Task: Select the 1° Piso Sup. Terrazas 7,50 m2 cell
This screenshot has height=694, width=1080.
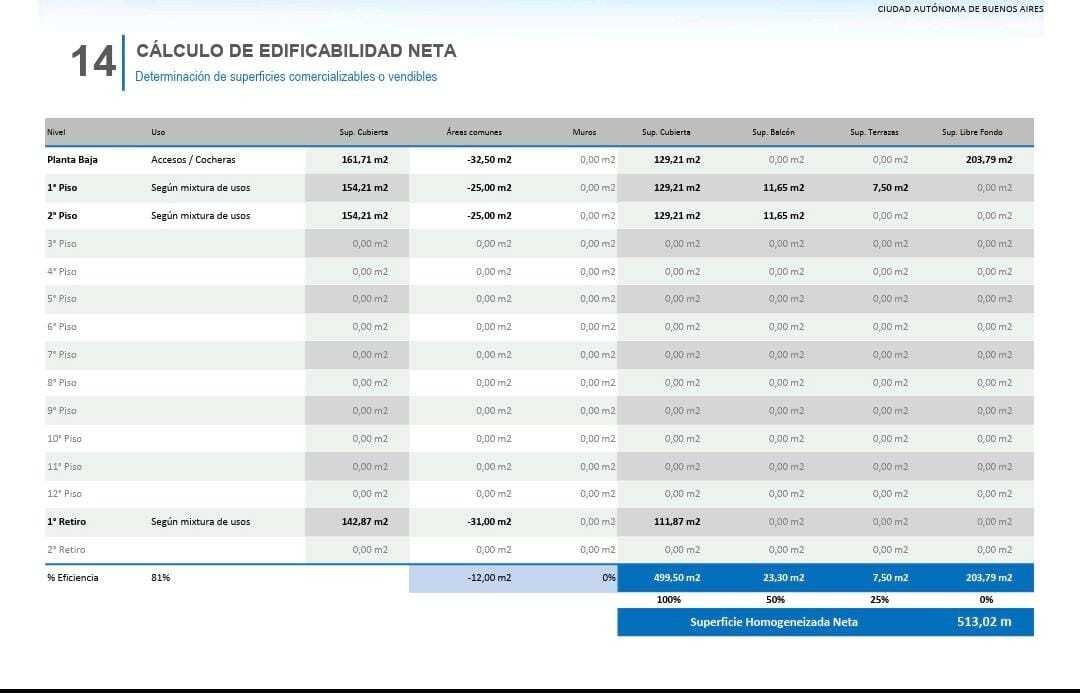Action: pyautogui.click(x=888, y=188)
